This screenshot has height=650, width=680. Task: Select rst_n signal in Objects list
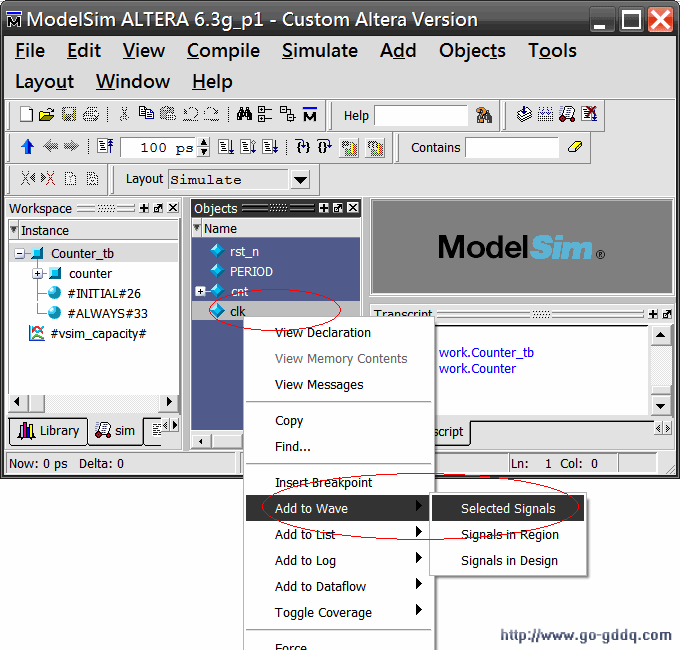(244, 252)
